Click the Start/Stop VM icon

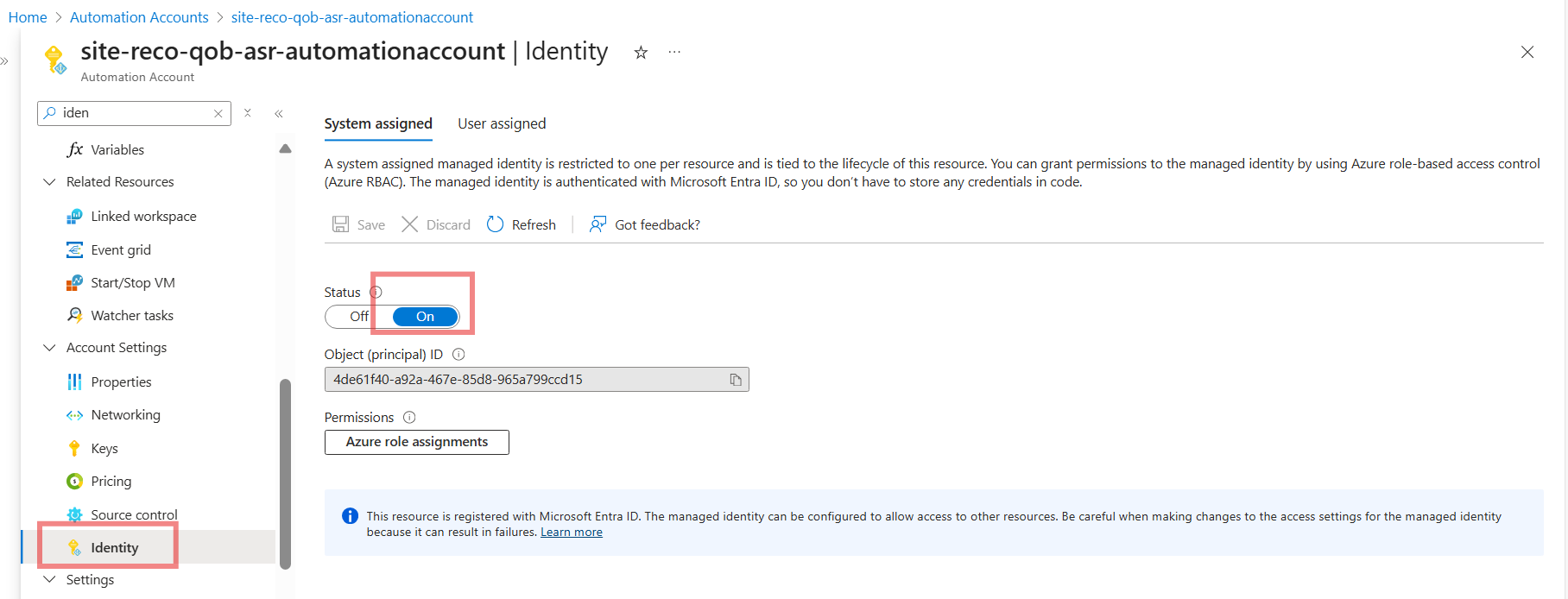click(75, 282)
